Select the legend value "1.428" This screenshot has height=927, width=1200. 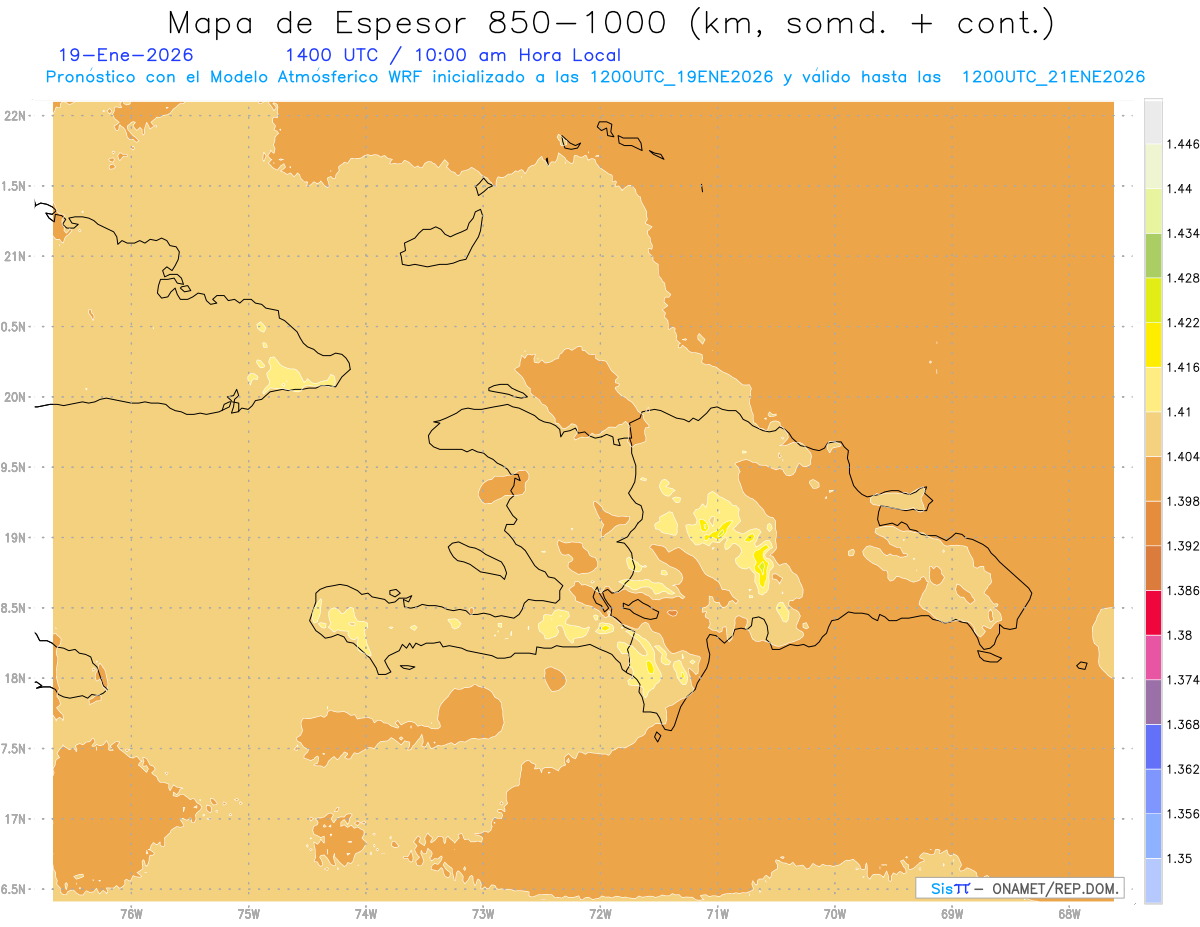tap(1183, 278)
